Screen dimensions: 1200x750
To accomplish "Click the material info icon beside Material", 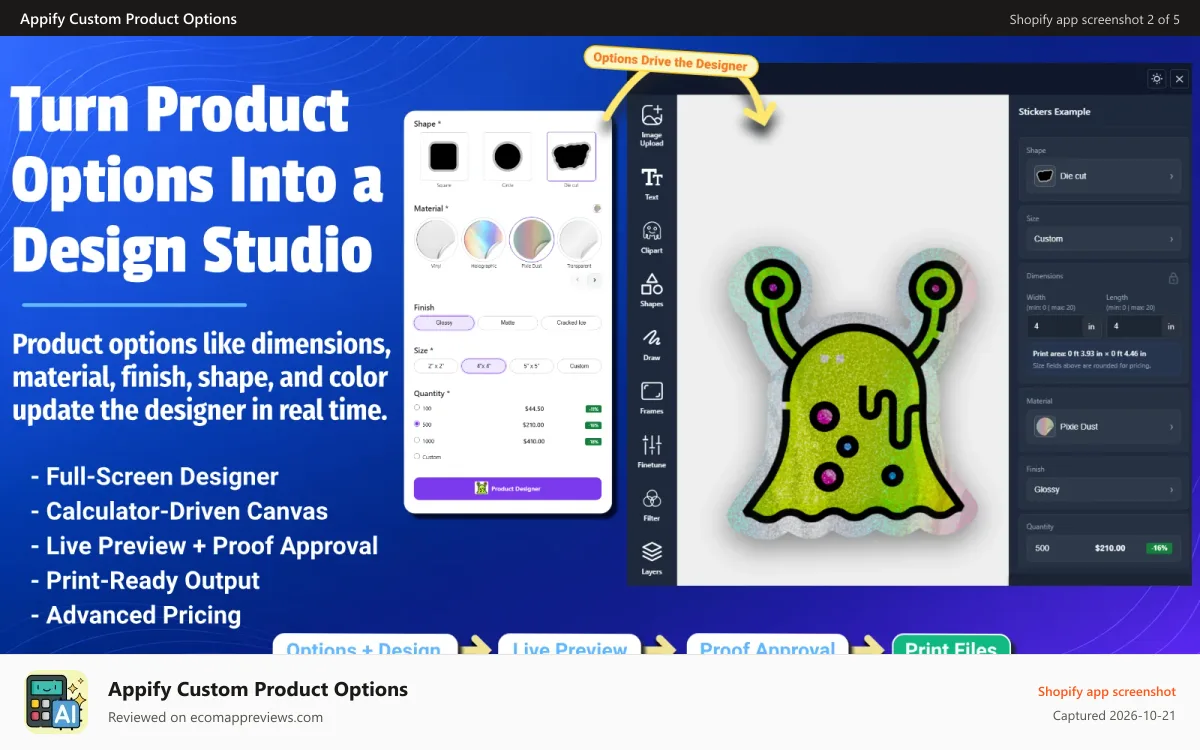I will 597,208.
